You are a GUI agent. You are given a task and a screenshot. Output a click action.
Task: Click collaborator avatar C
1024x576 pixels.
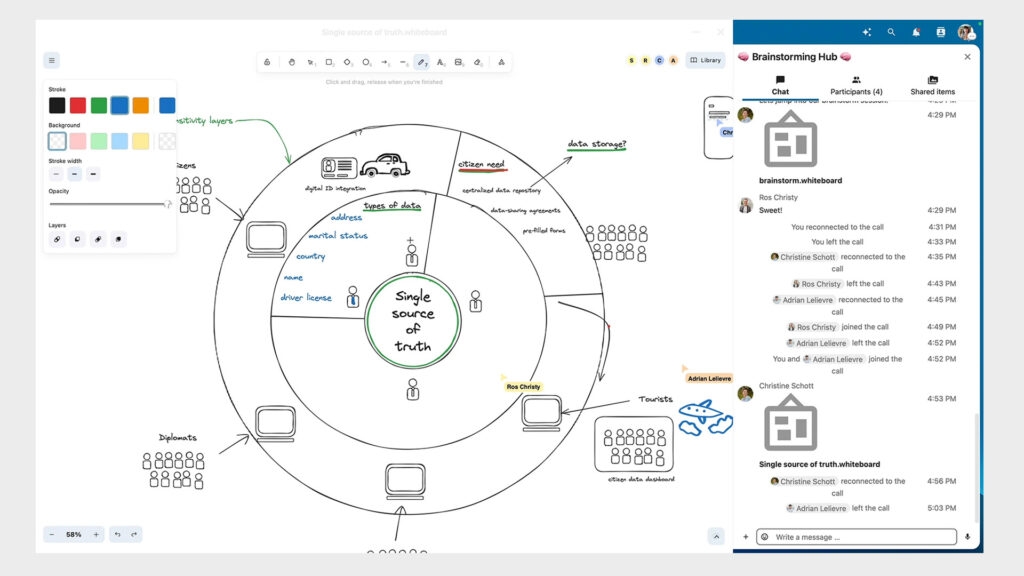659,60
